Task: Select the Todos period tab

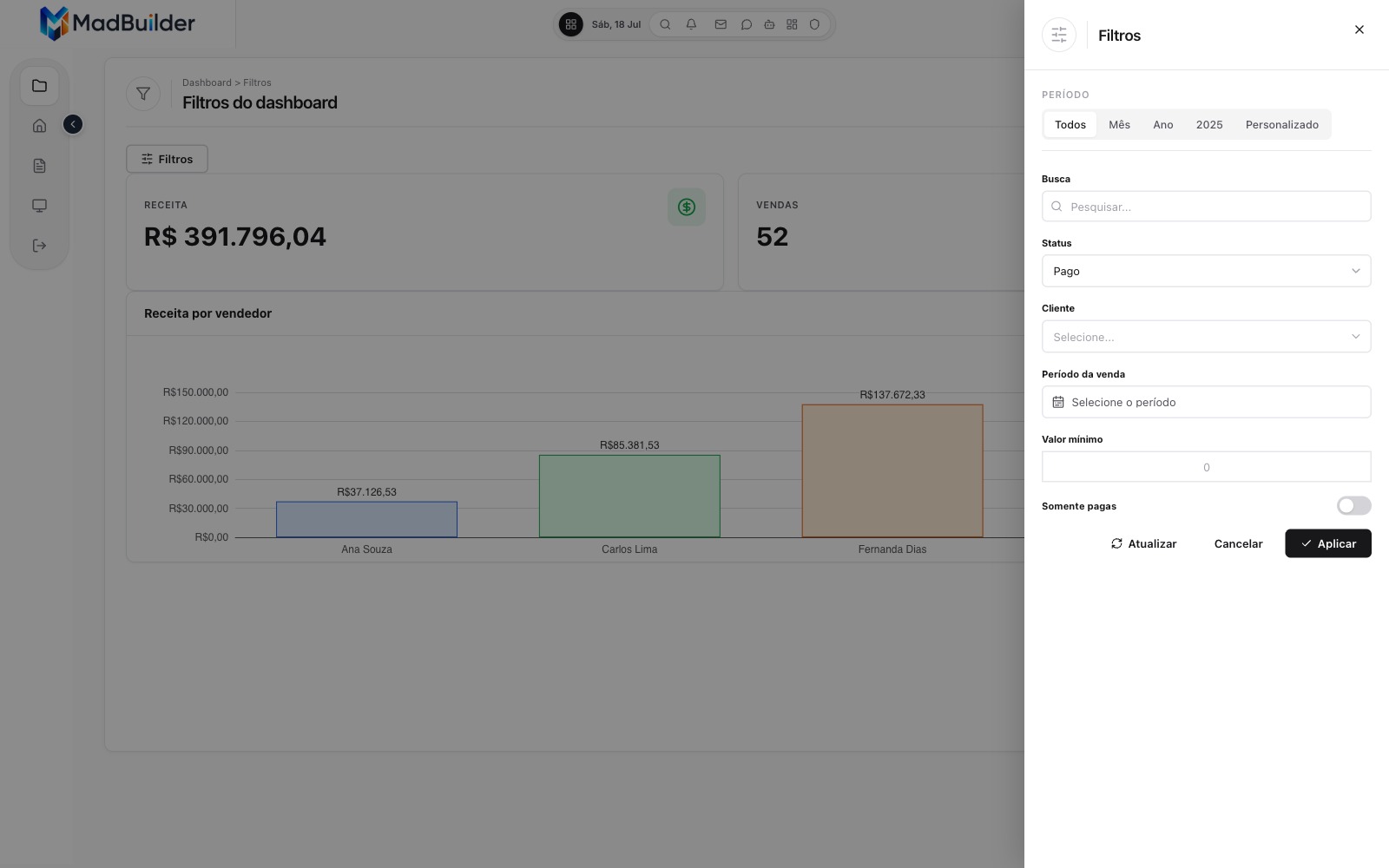Action: coord(1070,124)
